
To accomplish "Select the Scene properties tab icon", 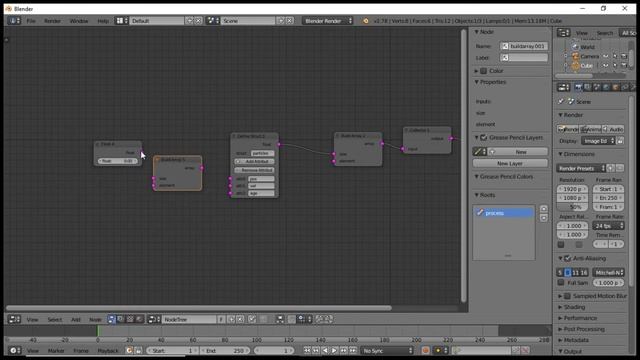I will click(x=597, y=87).
